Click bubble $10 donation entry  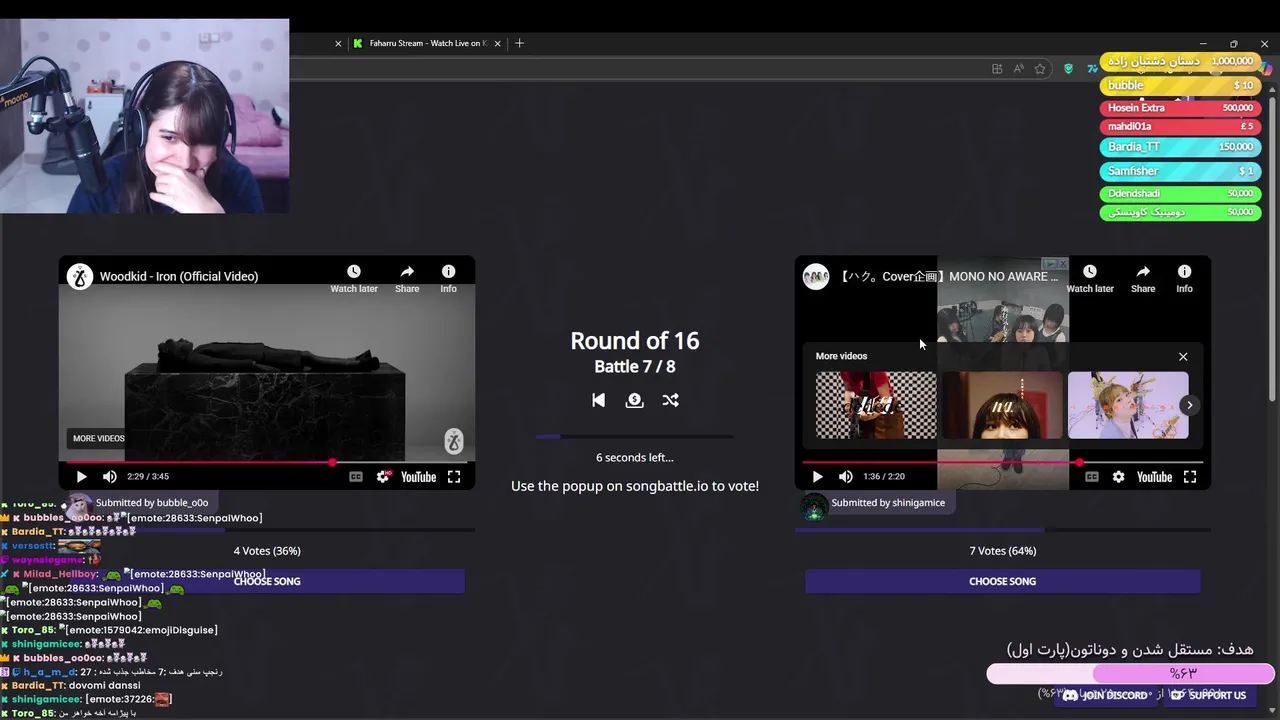pos(1180,86)
